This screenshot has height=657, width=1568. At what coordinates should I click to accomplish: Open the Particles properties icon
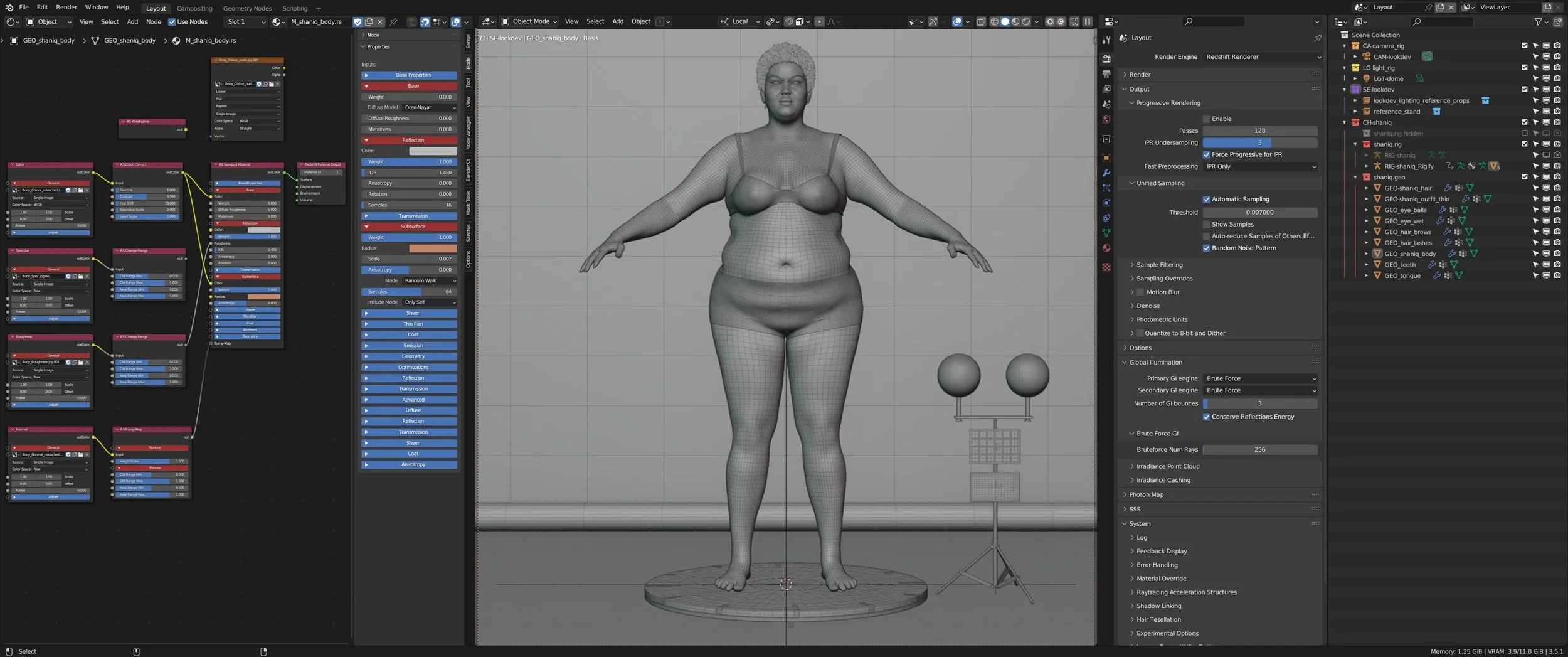click(x=1106, y=188)
